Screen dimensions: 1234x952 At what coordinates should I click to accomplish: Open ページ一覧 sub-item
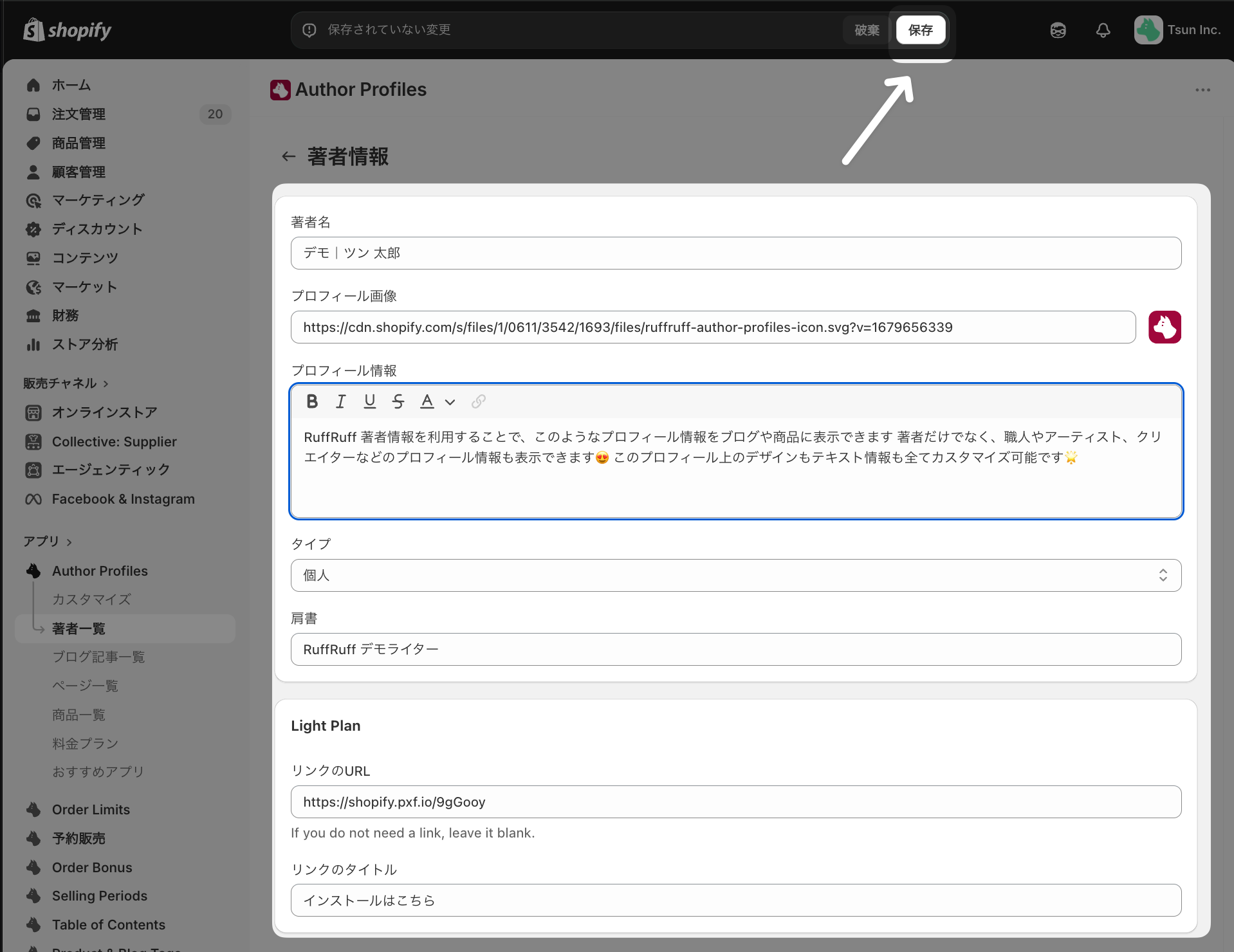[x=85, y=686]
